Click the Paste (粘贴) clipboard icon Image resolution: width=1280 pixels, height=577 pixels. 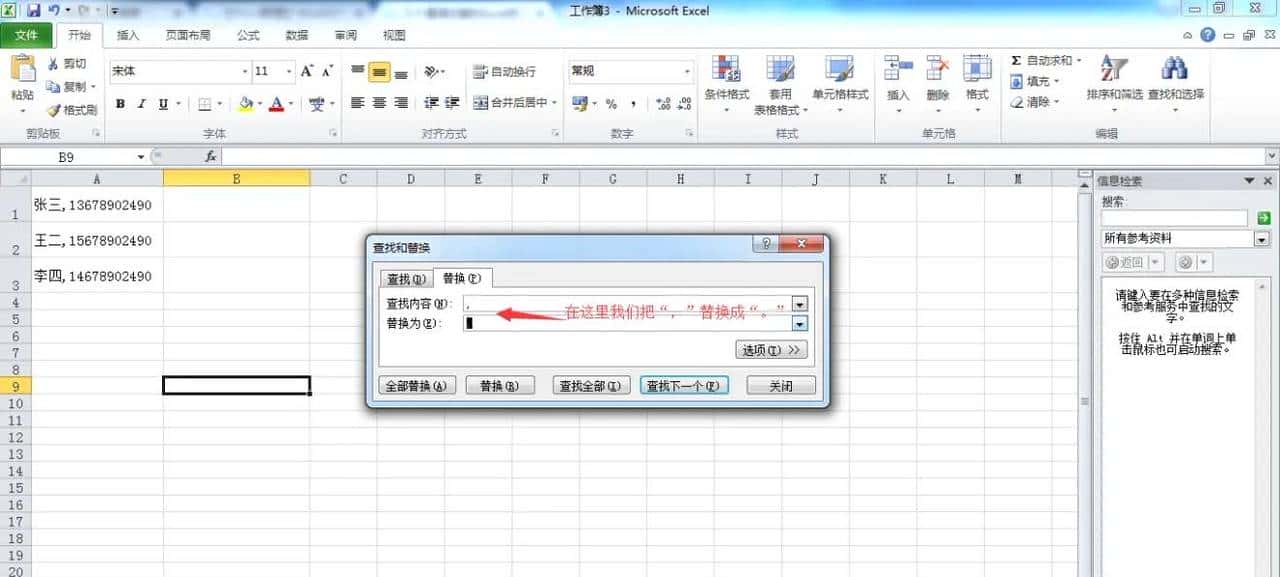pyautogui.click(x=22, y=70)
